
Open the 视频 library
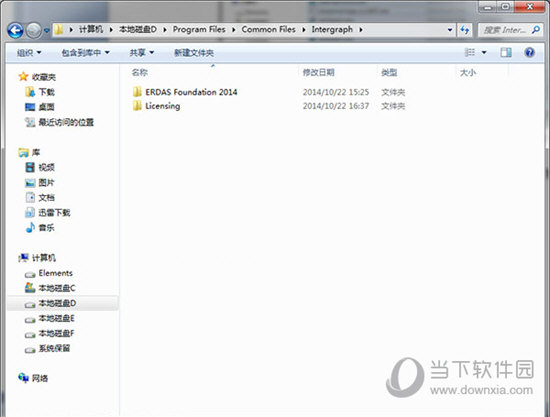(47, 167)
